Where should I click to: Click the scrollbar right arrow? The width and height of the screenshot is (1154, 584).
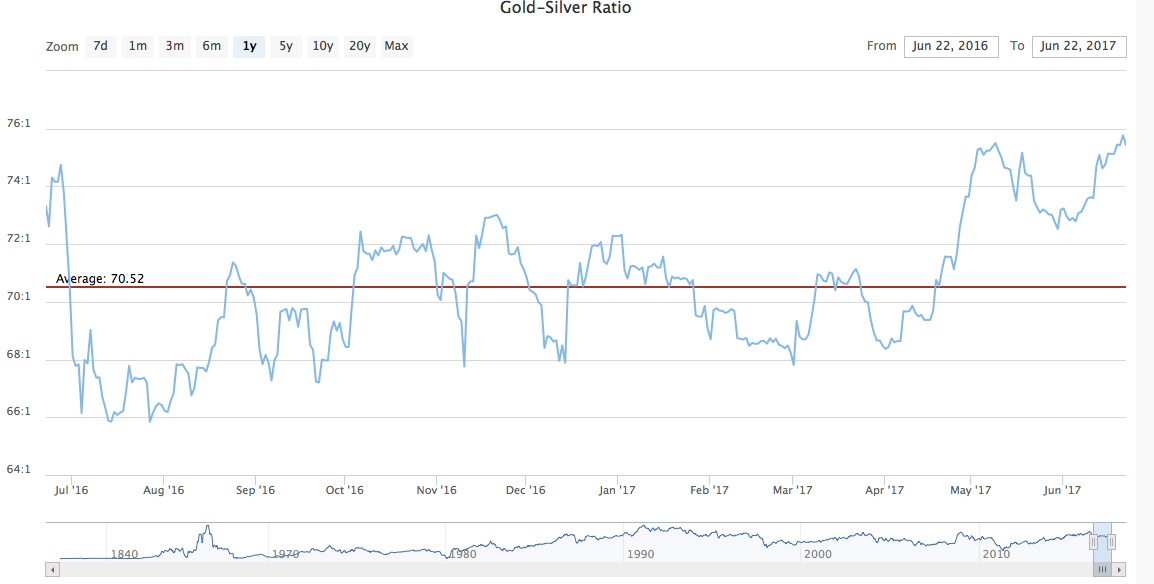pyautogui.click(x=1120, y=569)
